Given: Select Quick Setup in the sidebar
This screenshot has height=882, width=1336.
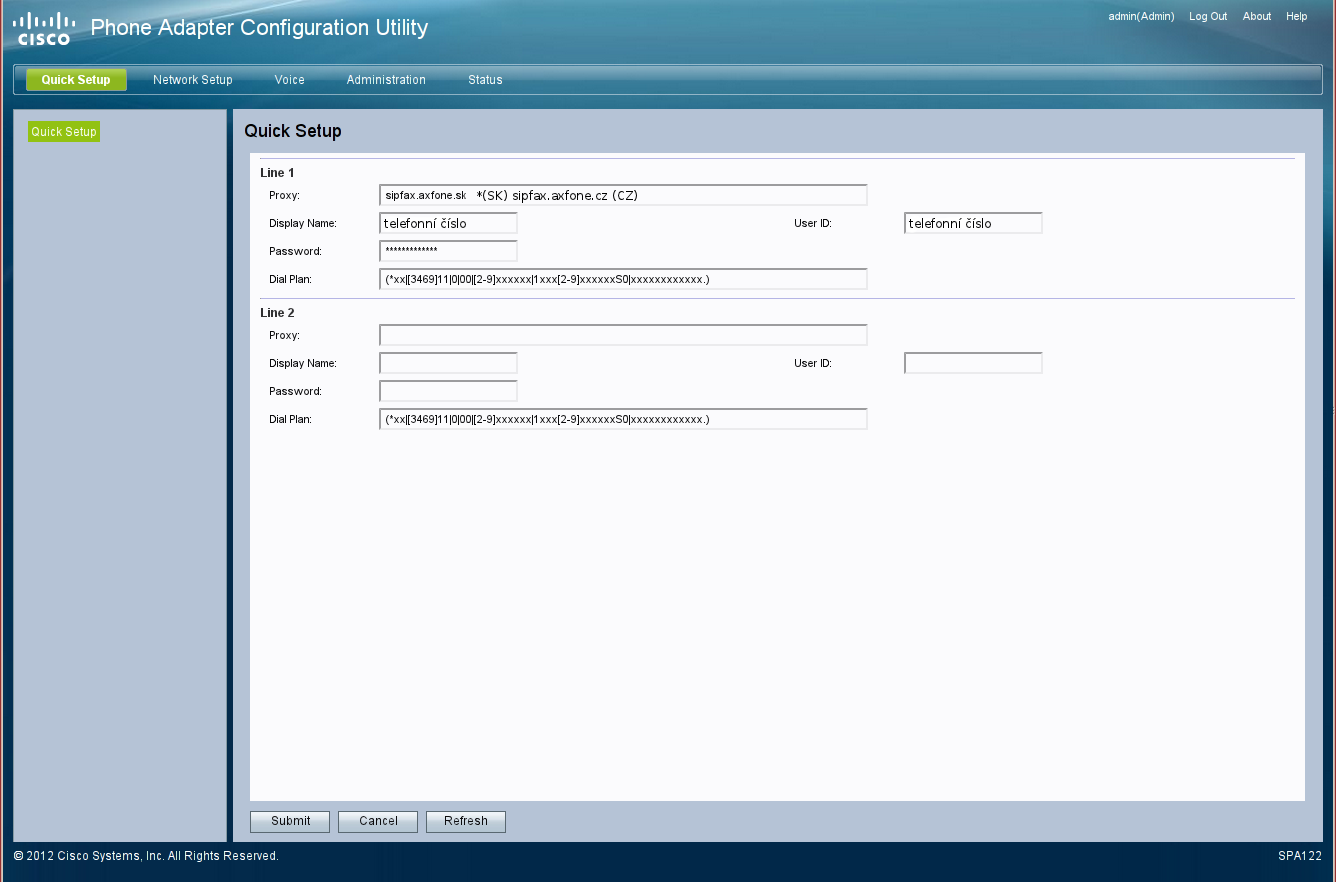Looking at the screenshot, I should [x=64, y=132].
